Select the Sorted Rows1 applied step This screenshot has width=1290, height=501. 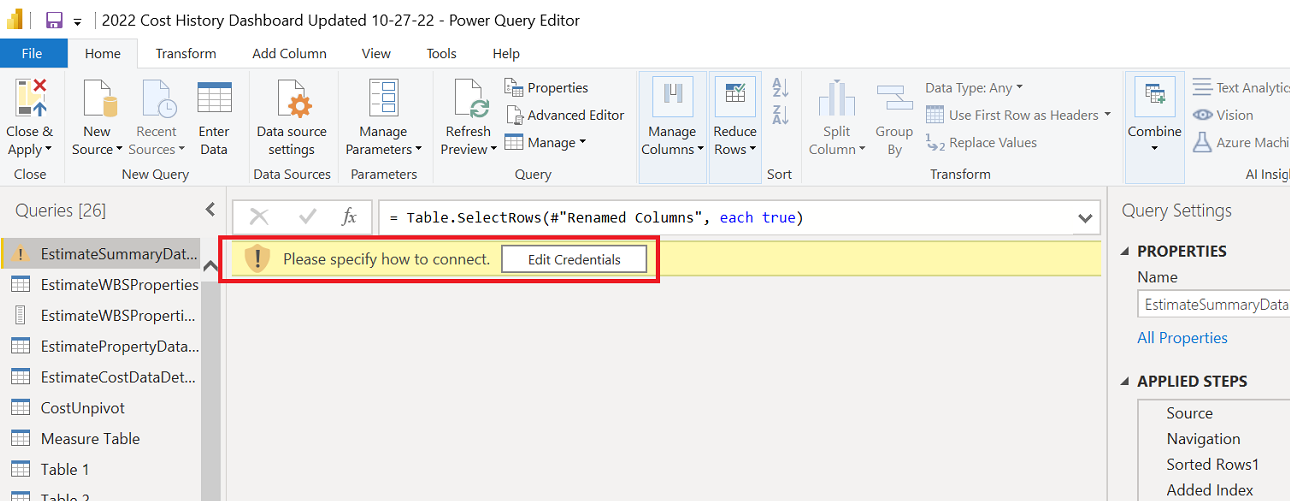coord(1214,465)
